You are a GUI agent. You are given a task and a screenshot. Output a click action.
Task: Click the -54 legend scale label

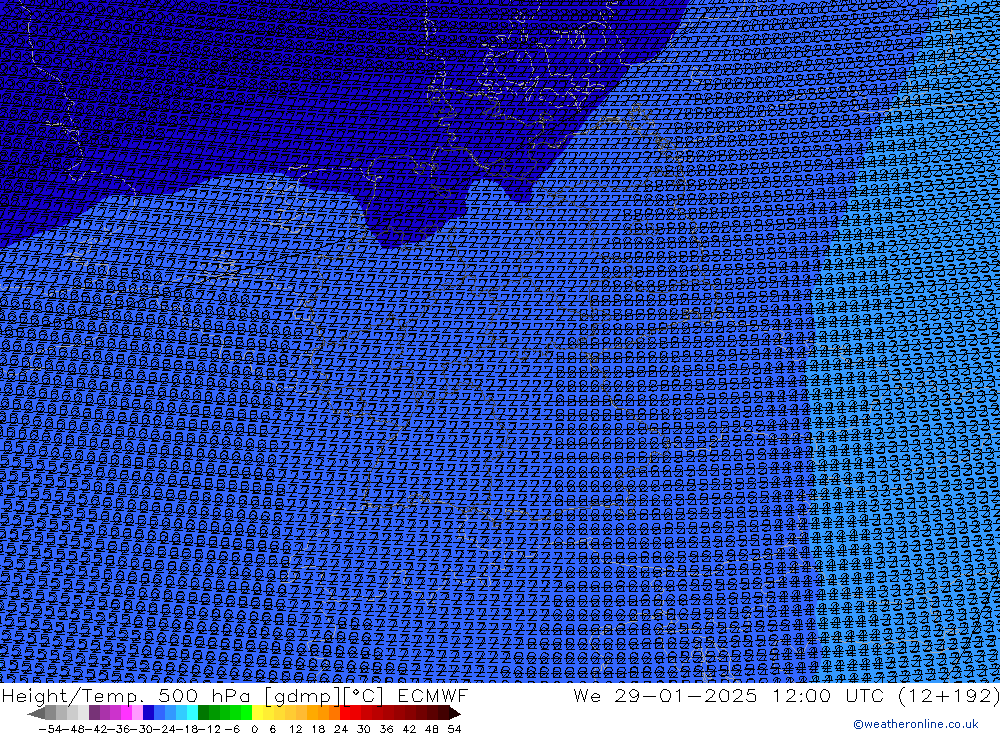[x=50, y=729]
